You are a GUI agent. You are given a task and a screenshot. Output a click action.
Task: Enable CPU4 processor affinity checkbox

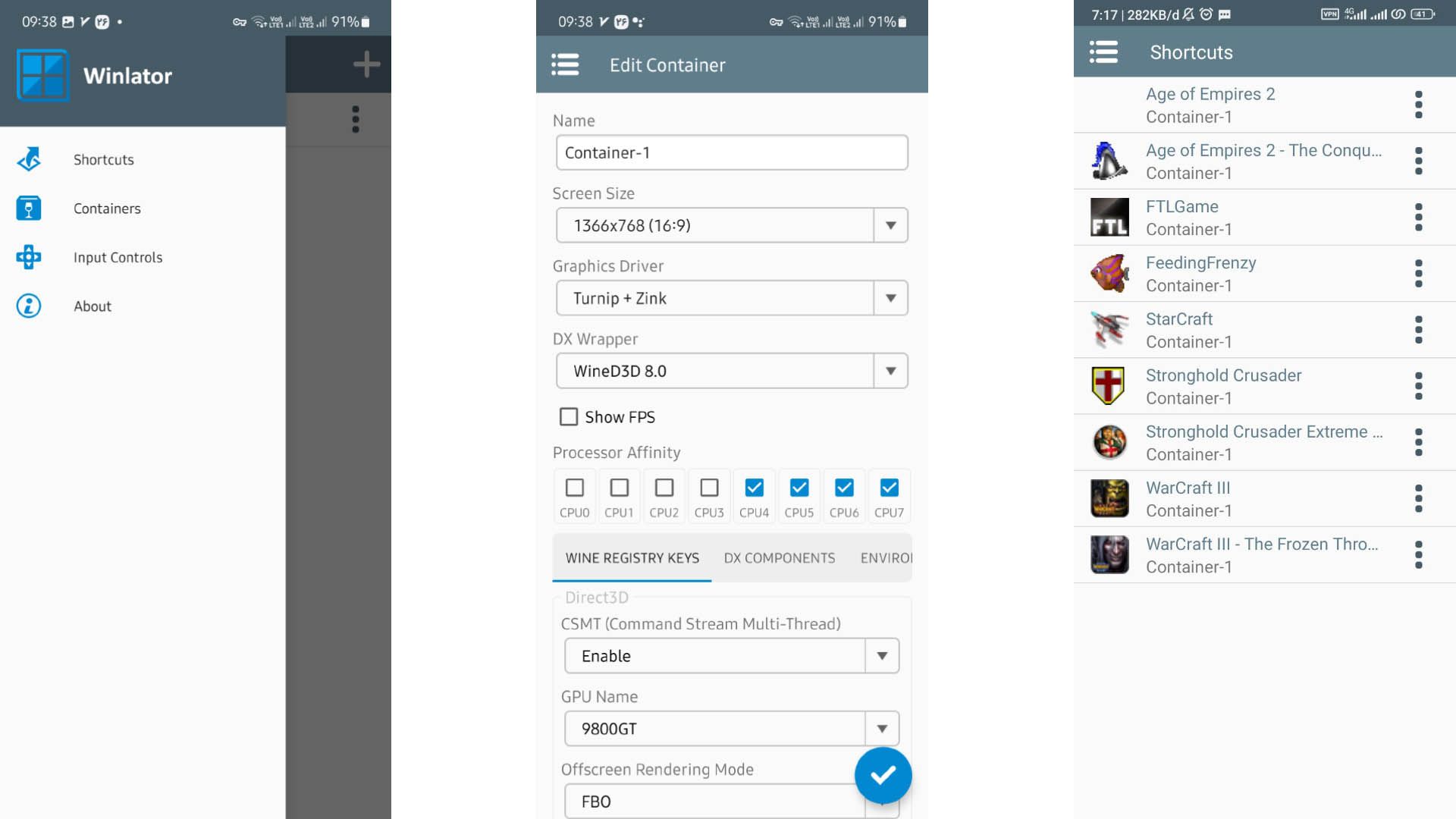(x=754, y=487)
